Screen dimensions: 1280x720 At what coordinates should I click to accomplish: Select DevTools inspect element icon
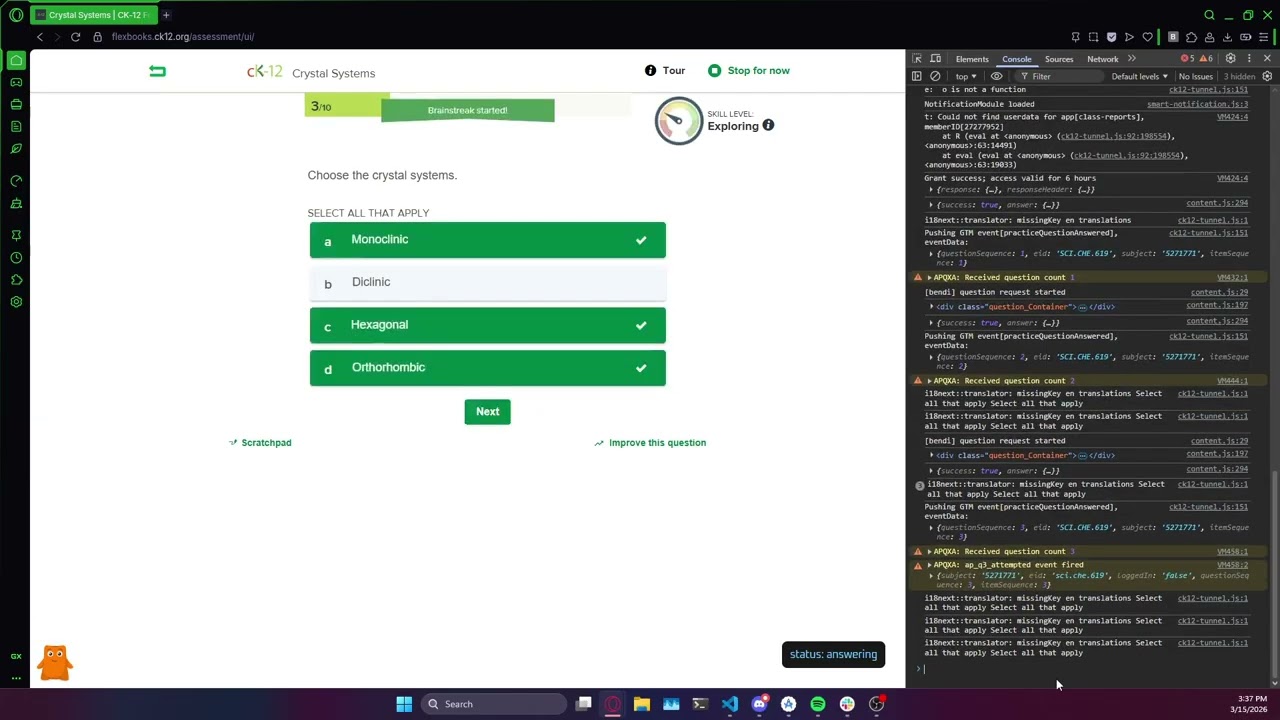917,59
